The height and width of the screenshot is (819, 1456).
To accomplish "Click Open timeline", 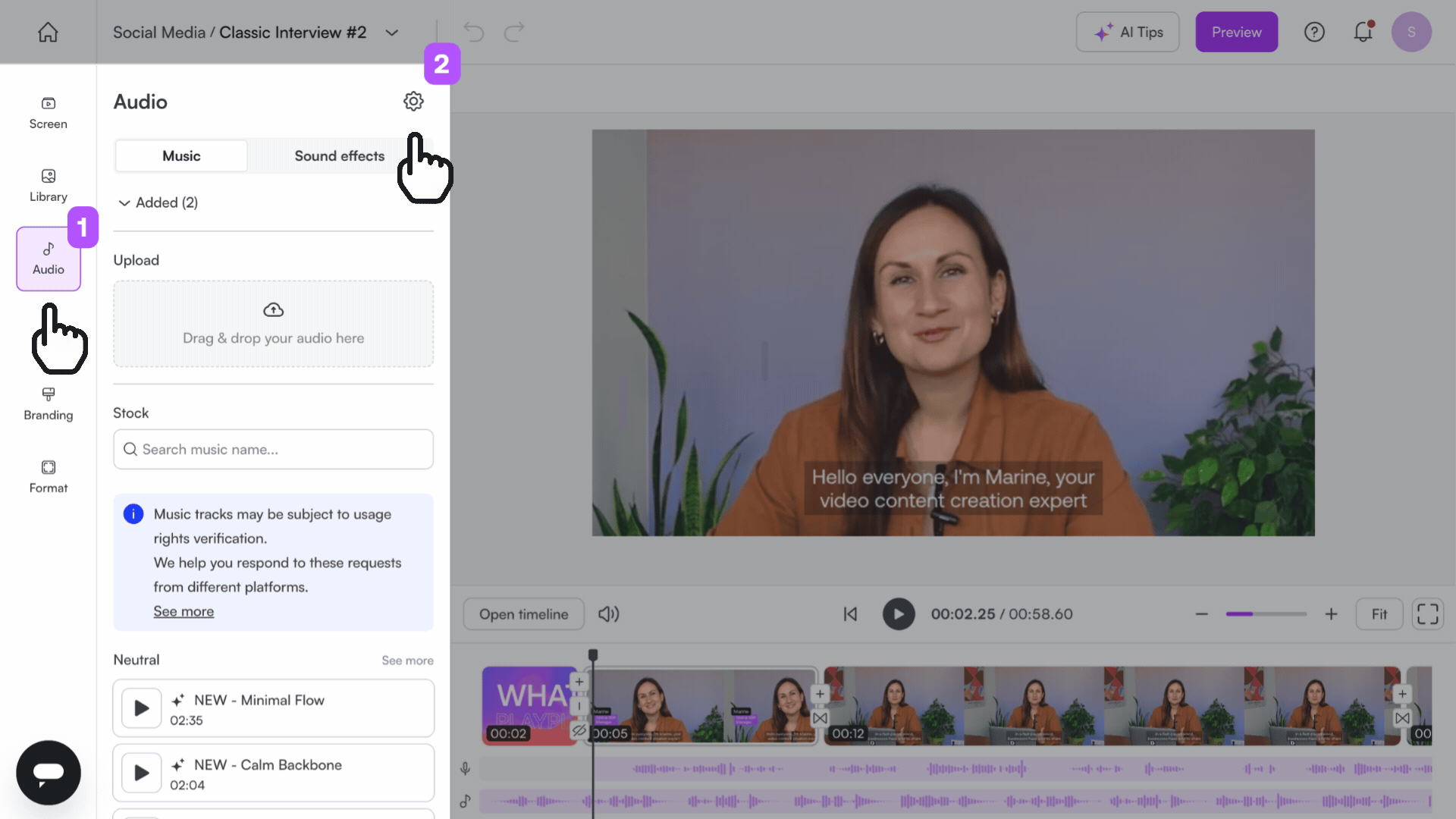I will tap(523, 614).
